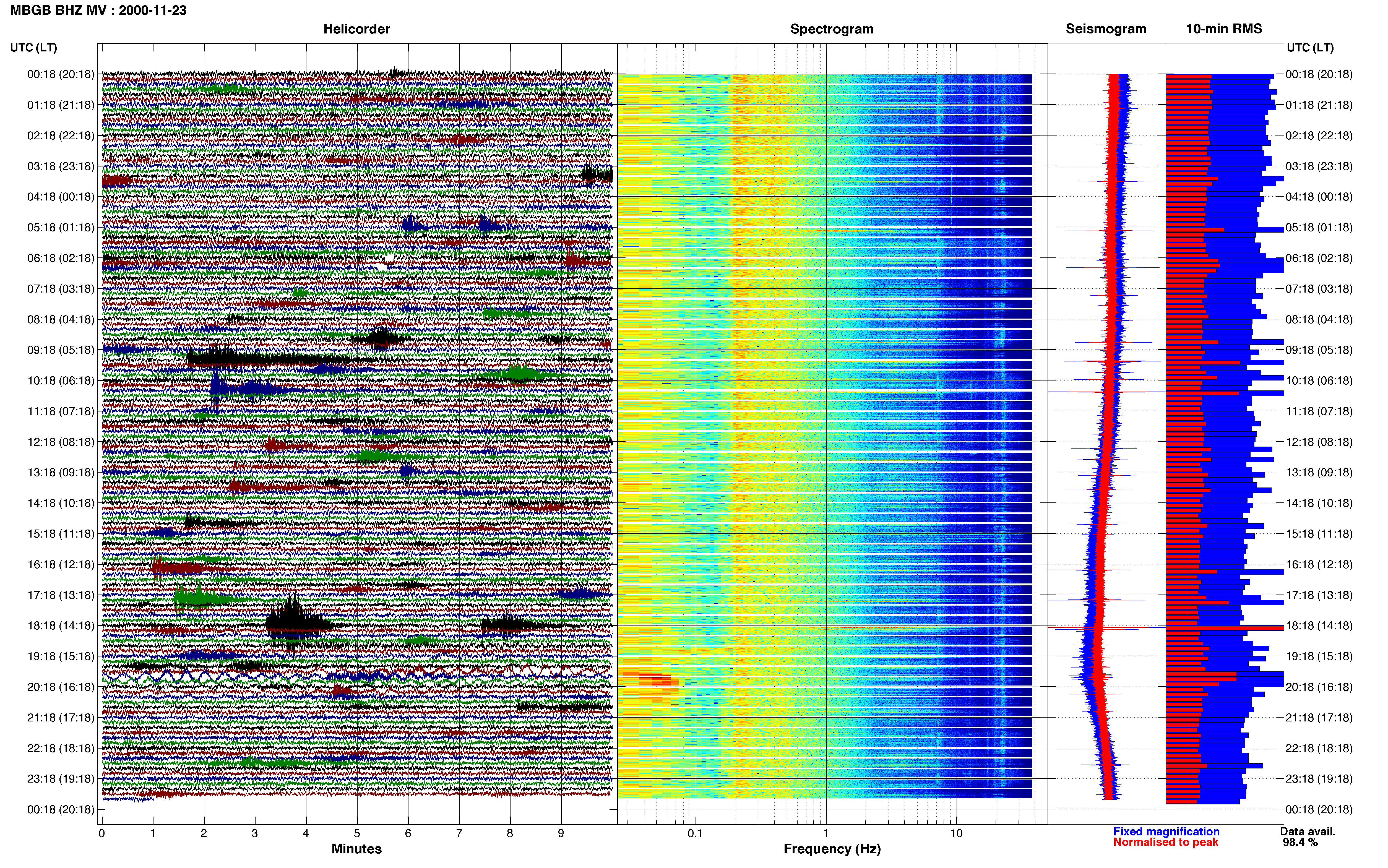Click the helicorder minute tick label 9
Image resolution: width=1388 pixels, height=868 pixels.
pyautogui.click(x=561, y=833)
